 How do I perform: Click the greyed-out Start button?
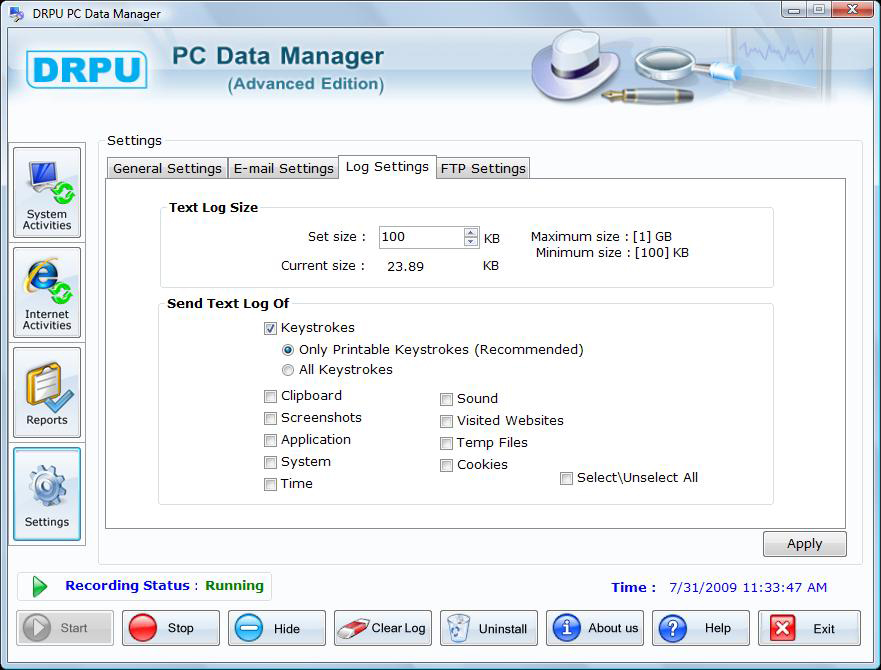tap(65, 628)
